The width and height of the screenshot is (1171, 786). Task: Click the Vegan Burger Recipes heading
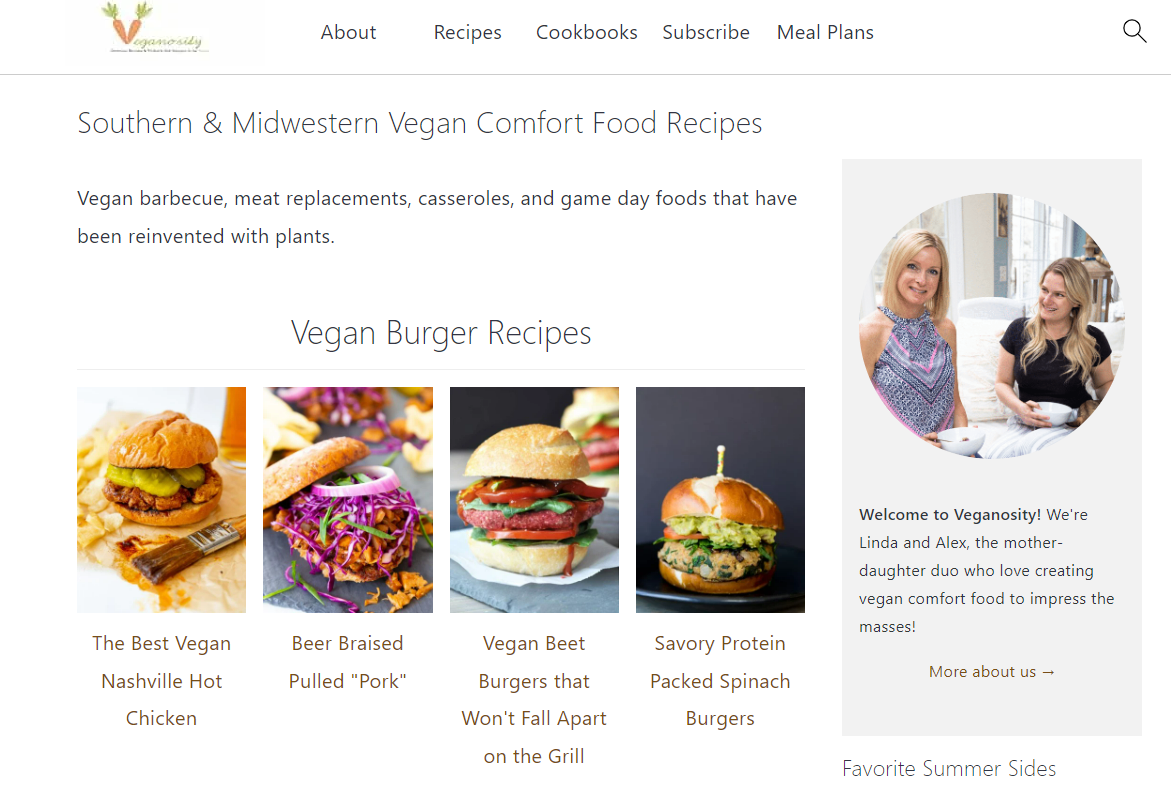point(441,333)
